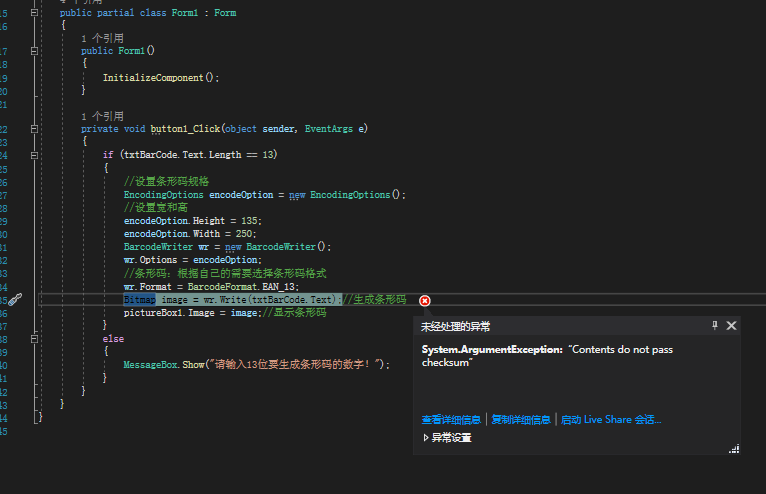Click the //设置条形码规格 comment

[x=166, y=181]
